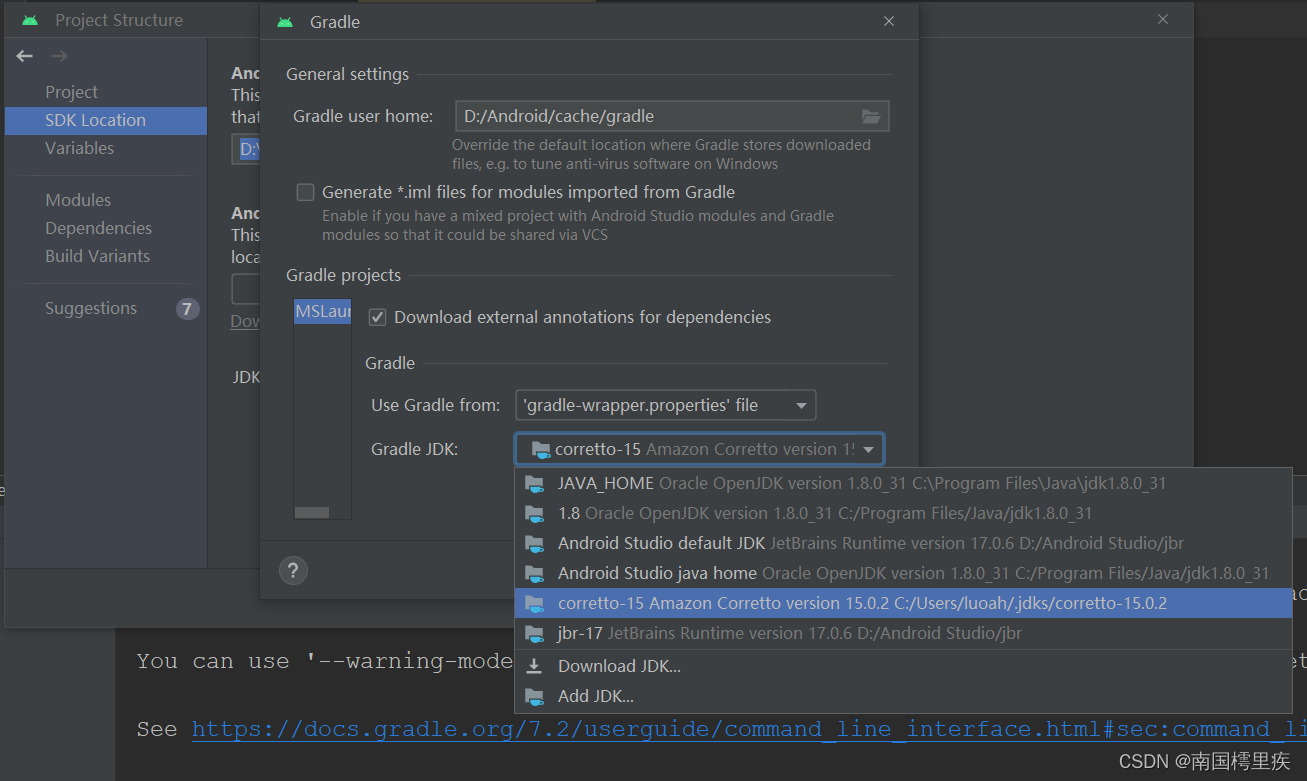The image size is (1307, 781).
Task: Open Modules section in sidebar
Action: tap(78, 200)
